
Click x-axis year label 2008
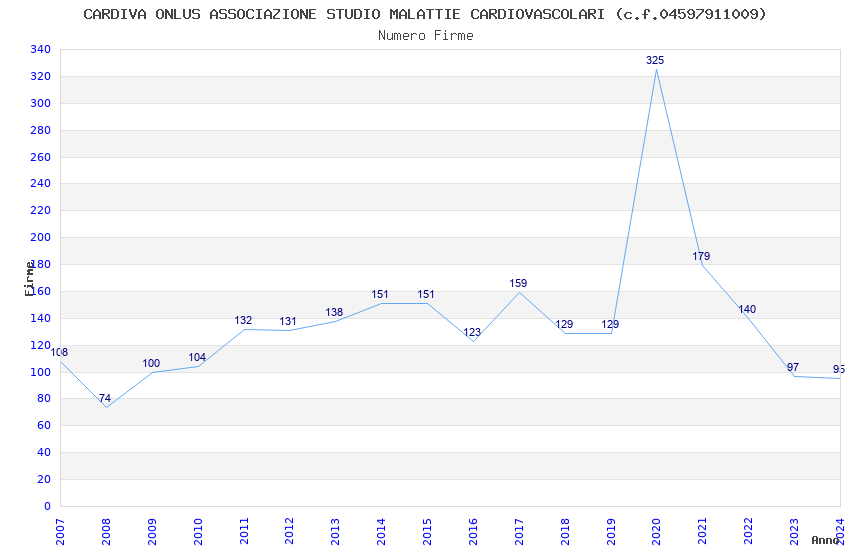click(x=106, y=531)
